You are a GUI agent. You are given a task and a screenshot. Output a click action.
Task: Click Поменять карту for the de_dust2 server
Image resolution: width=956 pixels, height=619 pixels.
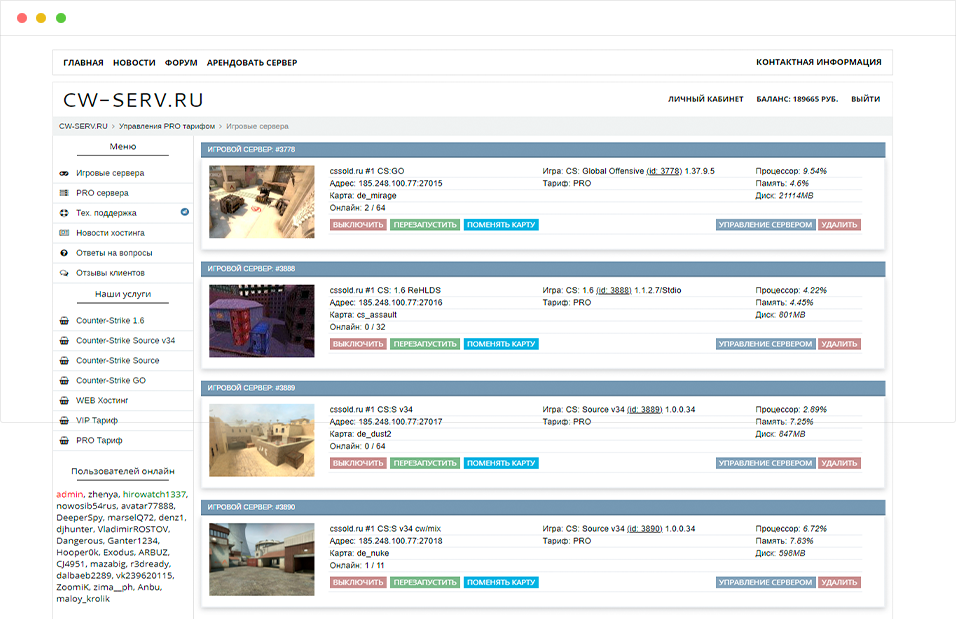pos(501,463)
